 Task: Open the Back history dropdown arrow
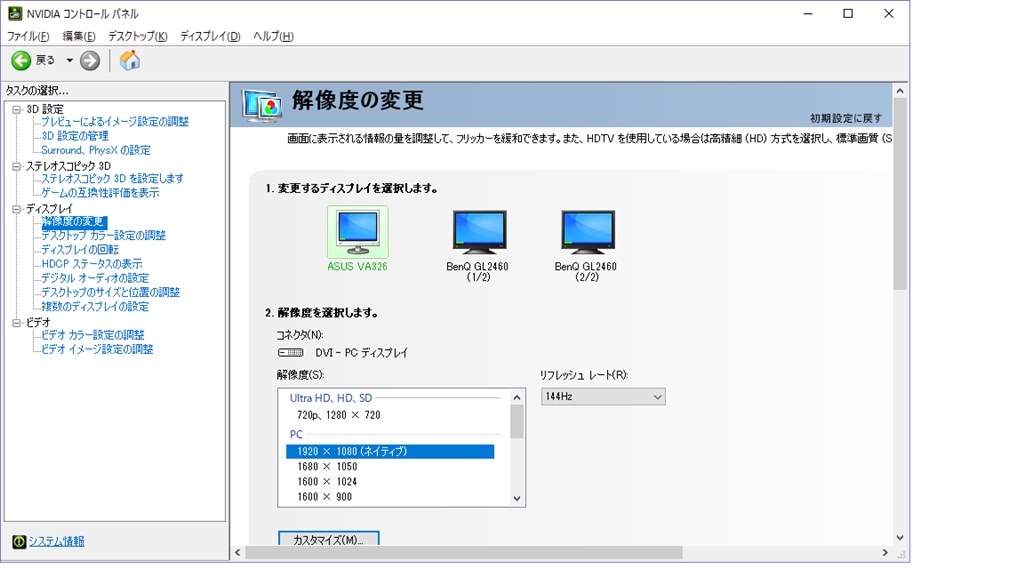pyautogui.click(x=69, y=61)
